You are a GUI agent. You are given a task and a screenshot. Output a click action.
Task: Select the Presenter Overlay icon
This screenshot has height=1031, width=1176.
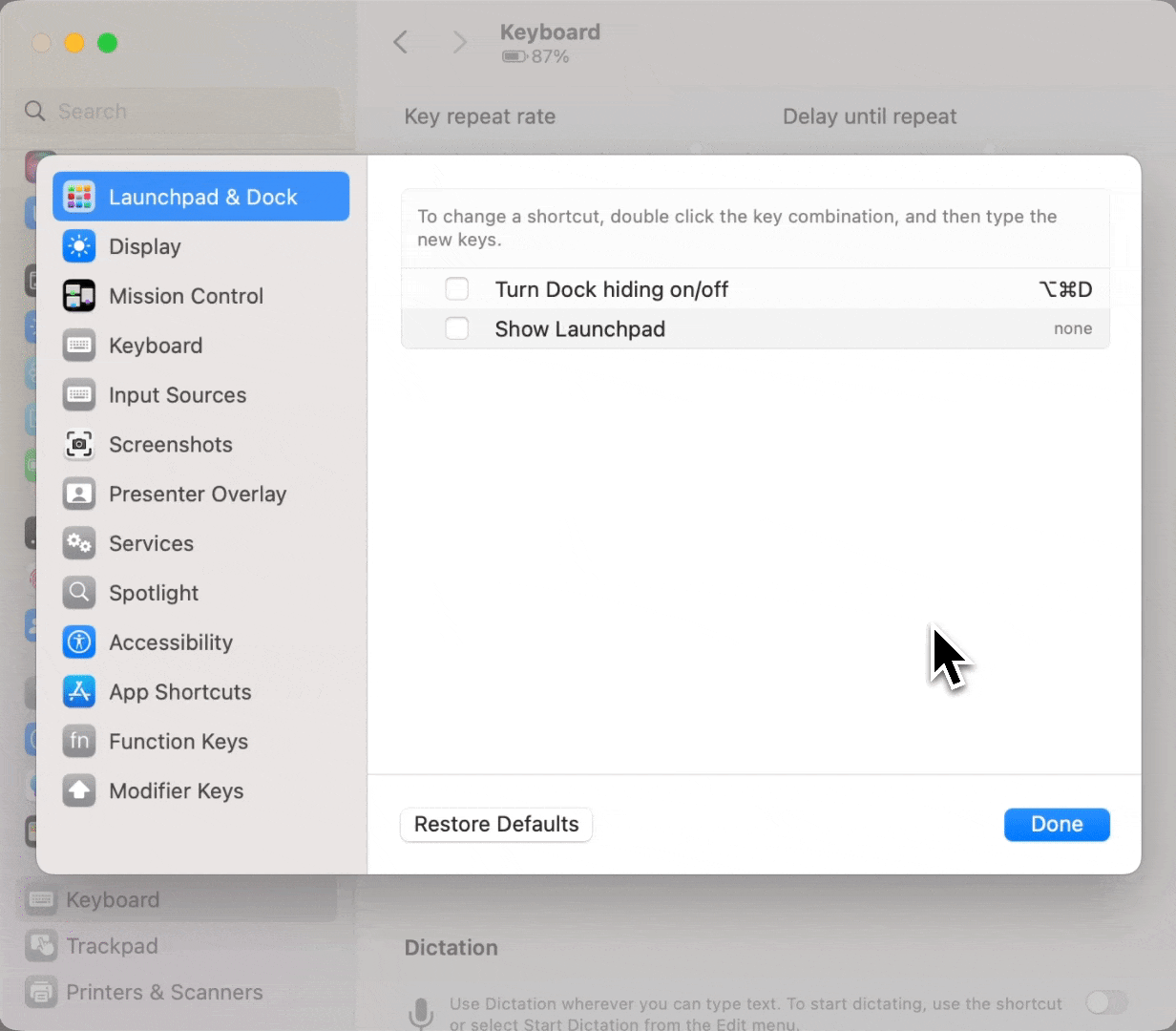tap(78, 494)
